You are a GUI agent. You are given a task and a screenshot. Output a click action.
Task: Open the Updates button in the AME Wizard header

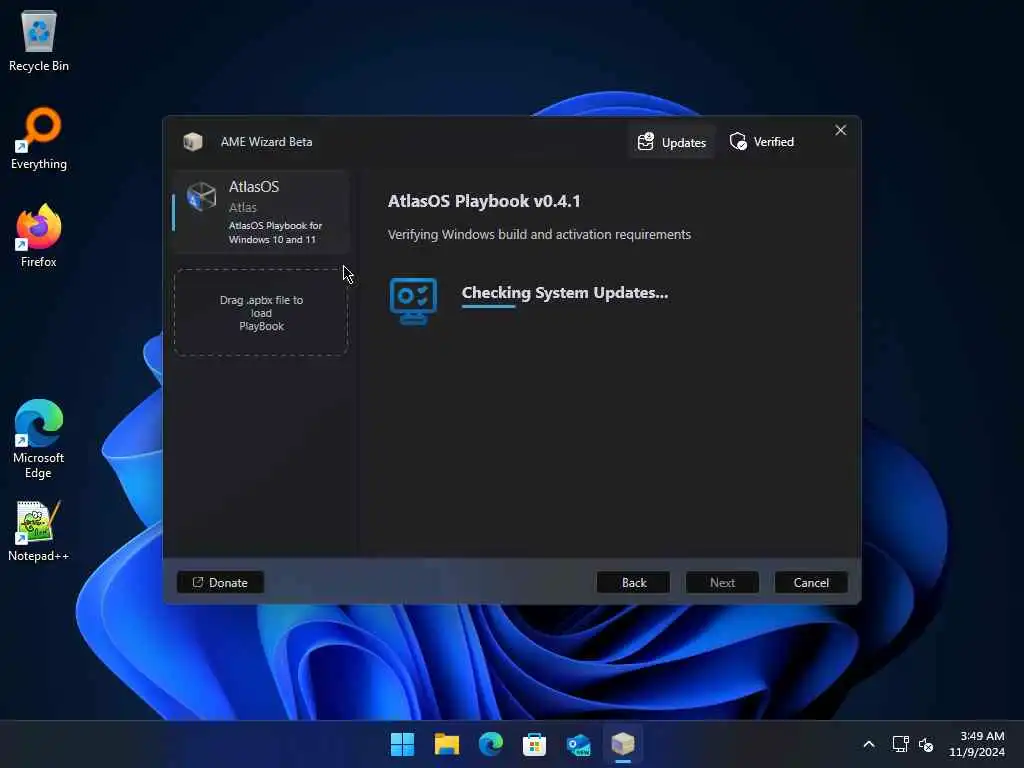coord(671,142)
